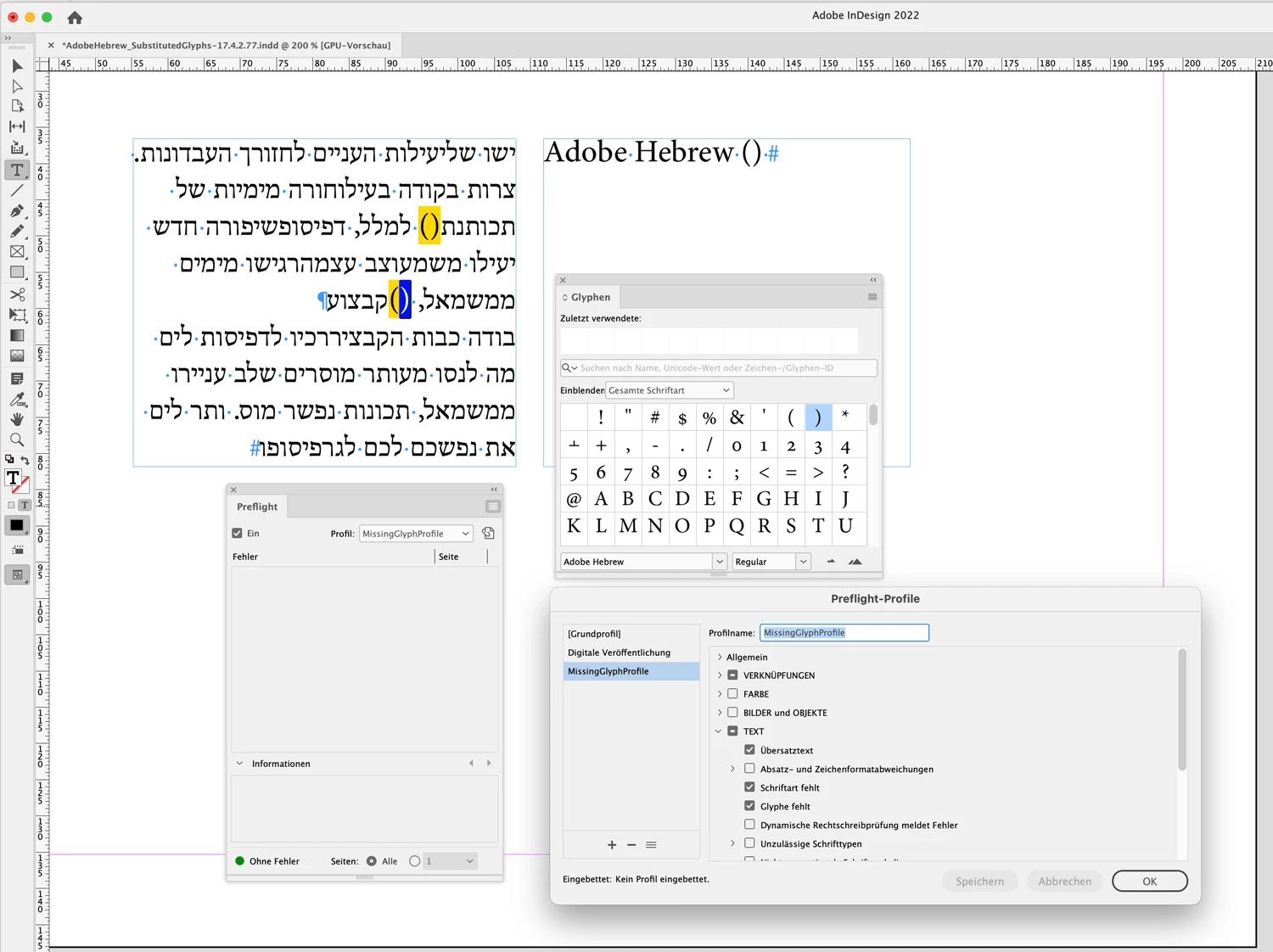The width and height of the screenshot is (1273, 952).
Task: Select the Alle pages radio button
Action: pyautogui.click(x=372, y=861)
